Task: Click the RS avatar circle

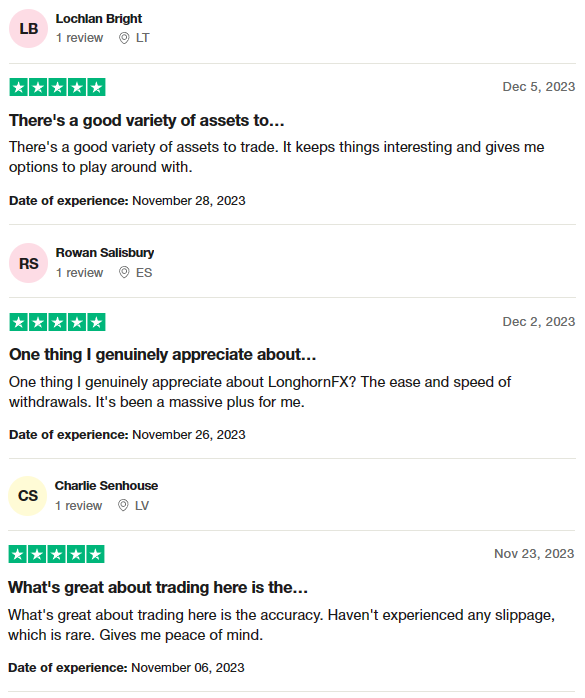Action: (28, 263)
